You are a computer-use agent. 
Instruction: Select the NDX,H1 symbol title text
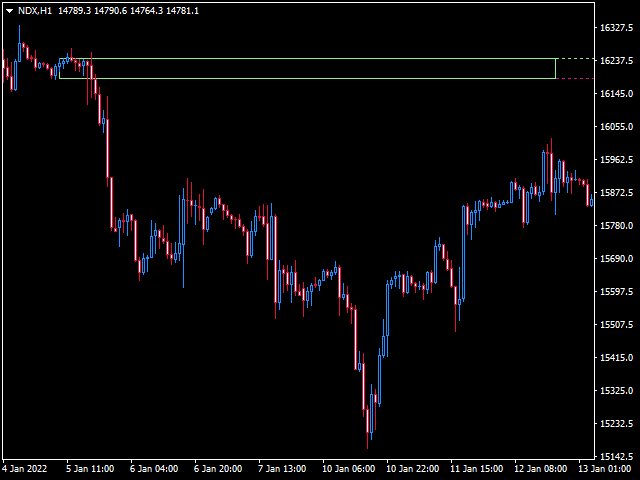[x=35, y=11]
